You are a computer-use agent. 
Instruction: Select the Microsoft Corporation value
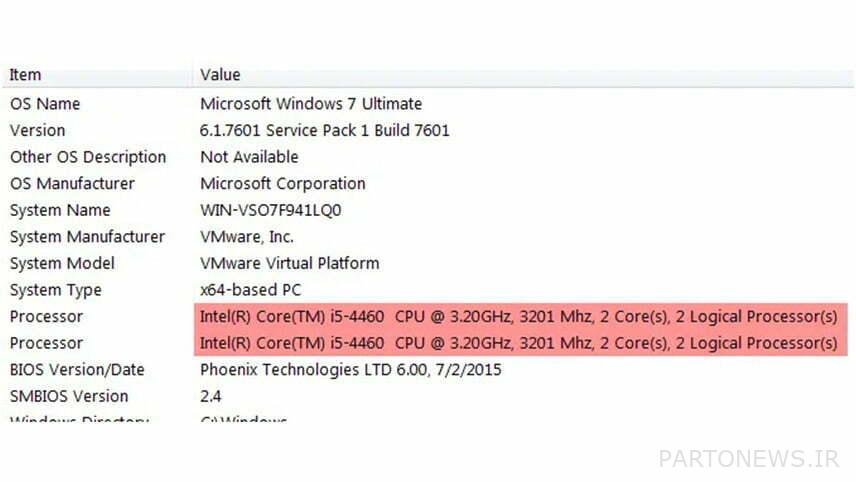coord(283,184)
